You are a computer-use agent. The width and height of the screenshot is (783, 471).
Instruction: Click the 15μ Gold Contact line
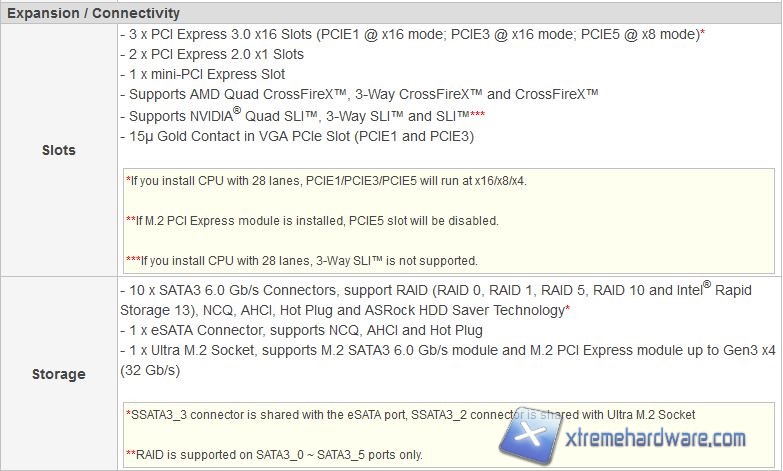296,136
